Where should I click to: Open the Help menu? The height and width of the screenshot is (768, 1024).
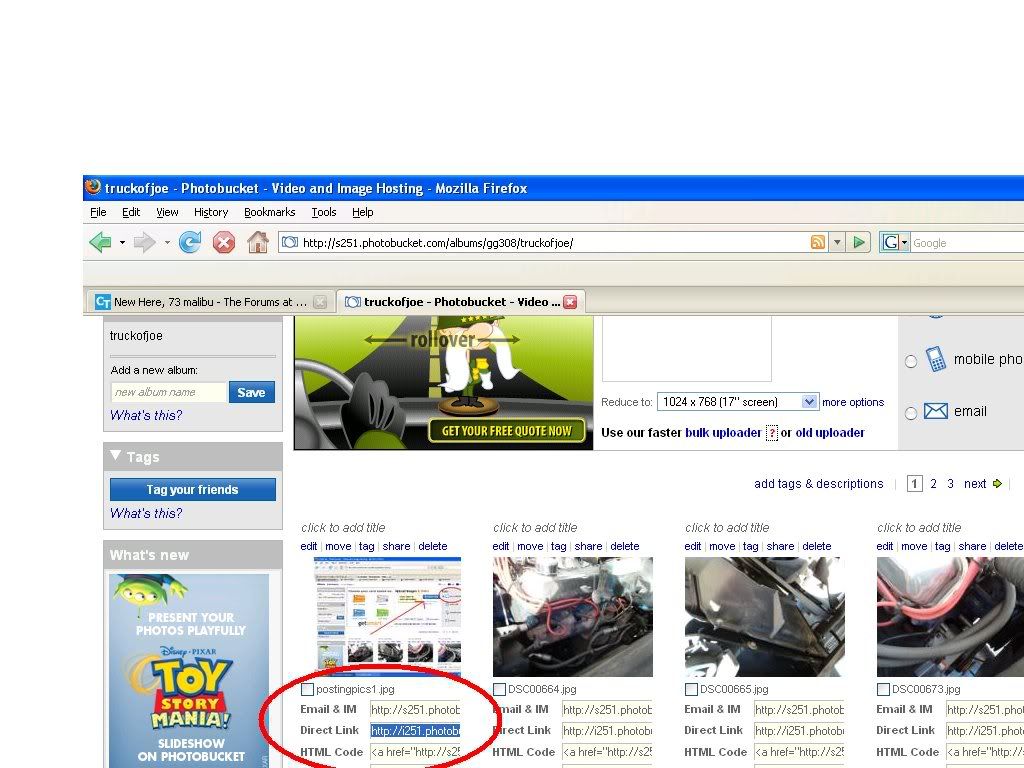point(362,212)
